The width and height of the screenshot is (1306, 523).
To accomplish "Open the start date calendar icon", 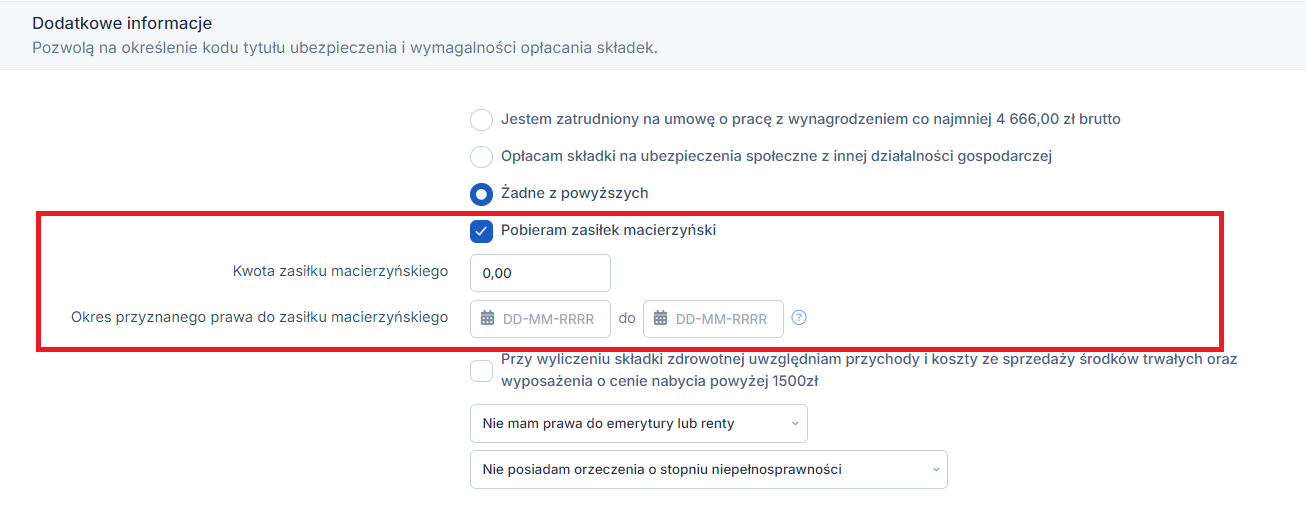I will (x=488, y=318).
